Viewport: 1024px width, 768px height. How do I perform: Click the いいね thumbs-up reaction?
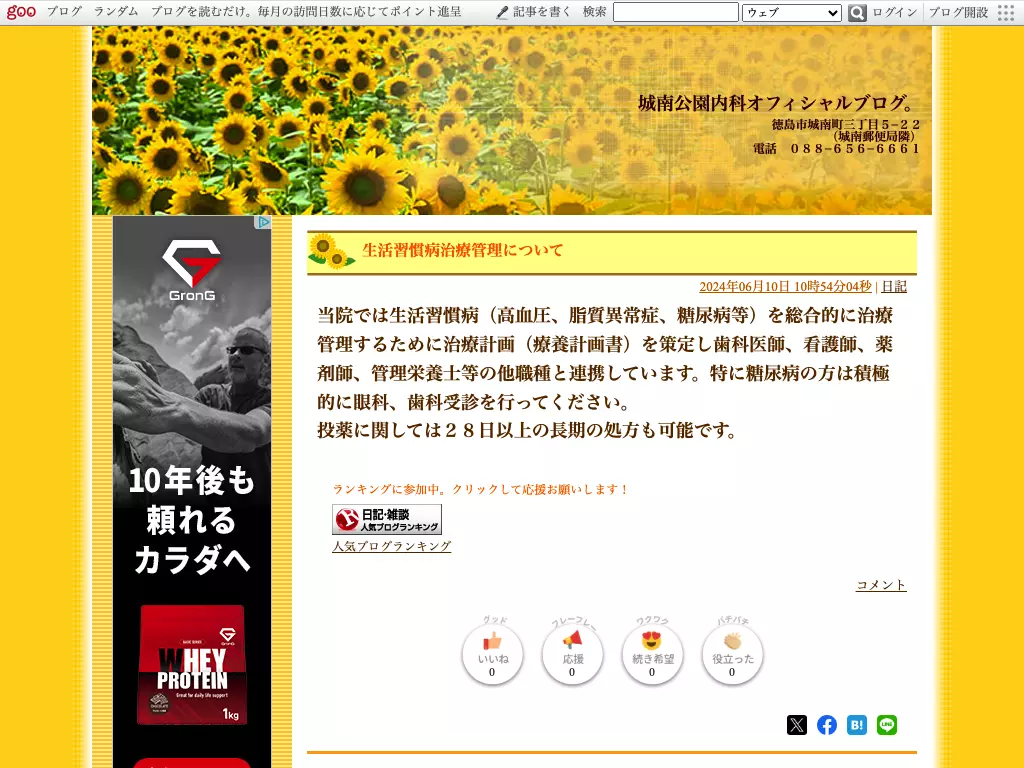(x=492, y=654)
